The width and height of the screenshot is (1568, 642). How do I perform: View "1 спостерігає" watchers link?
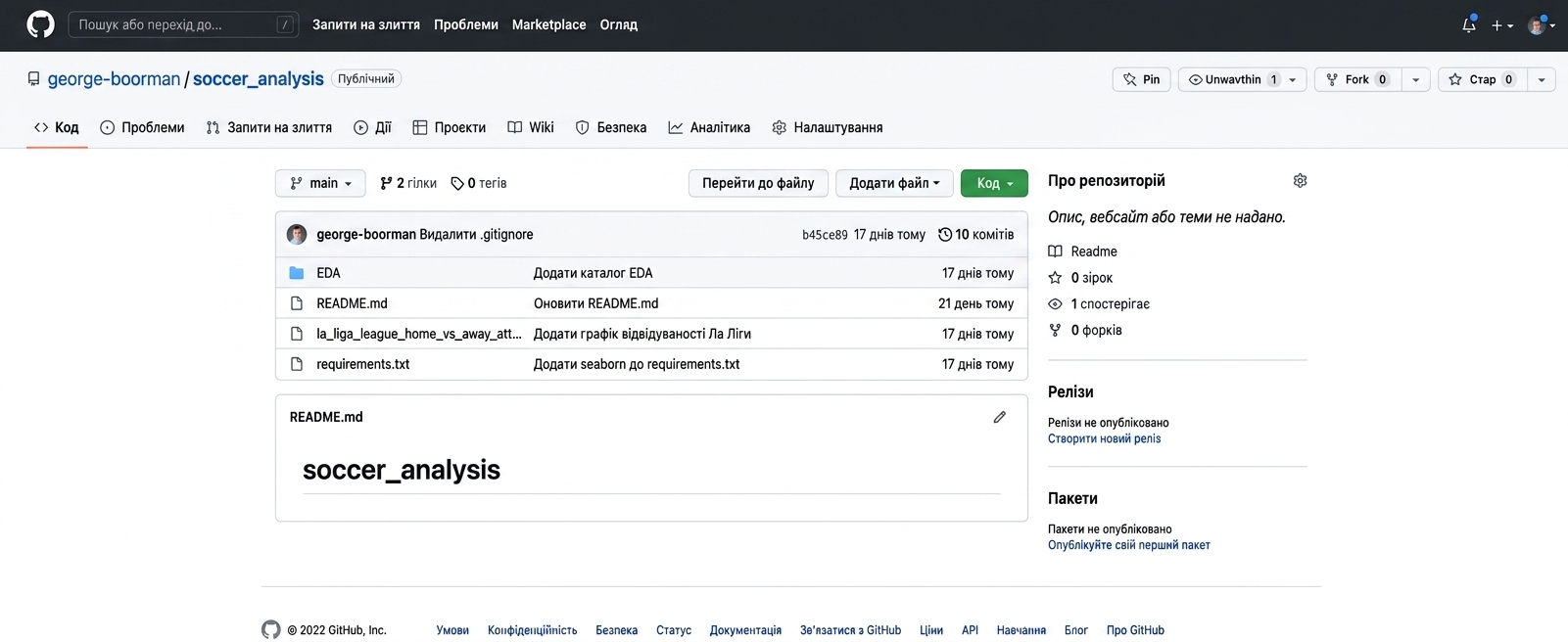point(1099,304)
